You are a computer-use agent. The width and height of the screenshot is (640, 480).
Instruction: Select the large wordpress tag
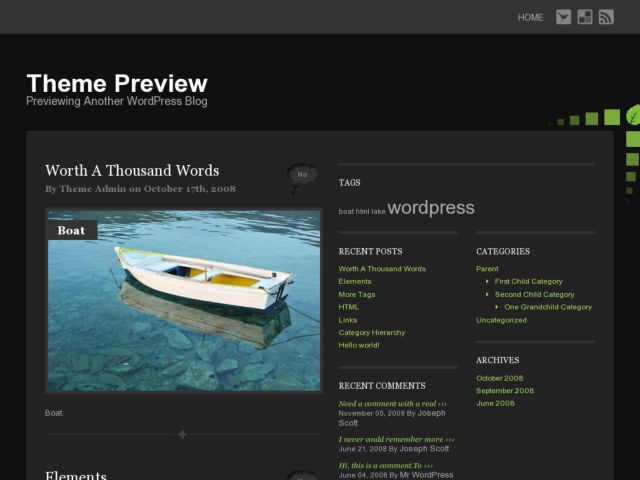[x=431, y=208]
